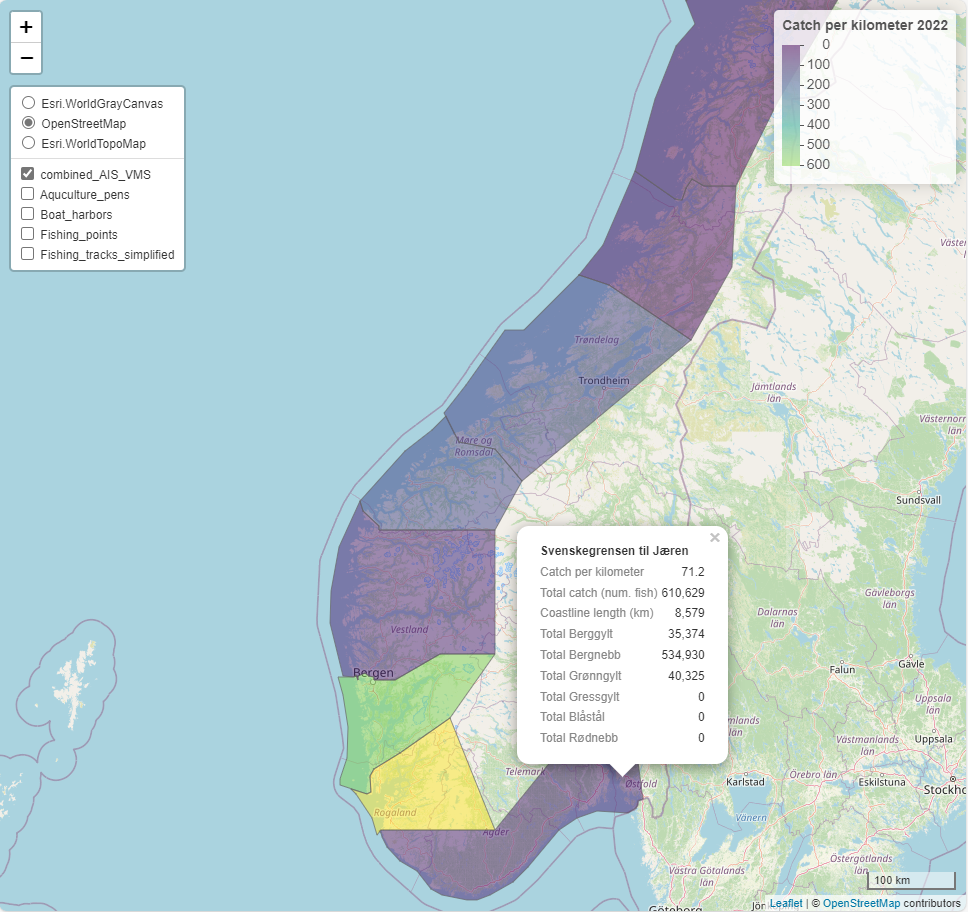
Task: Click the Møre og Romsdal region polygon
Action: click(x=460, y=460)
